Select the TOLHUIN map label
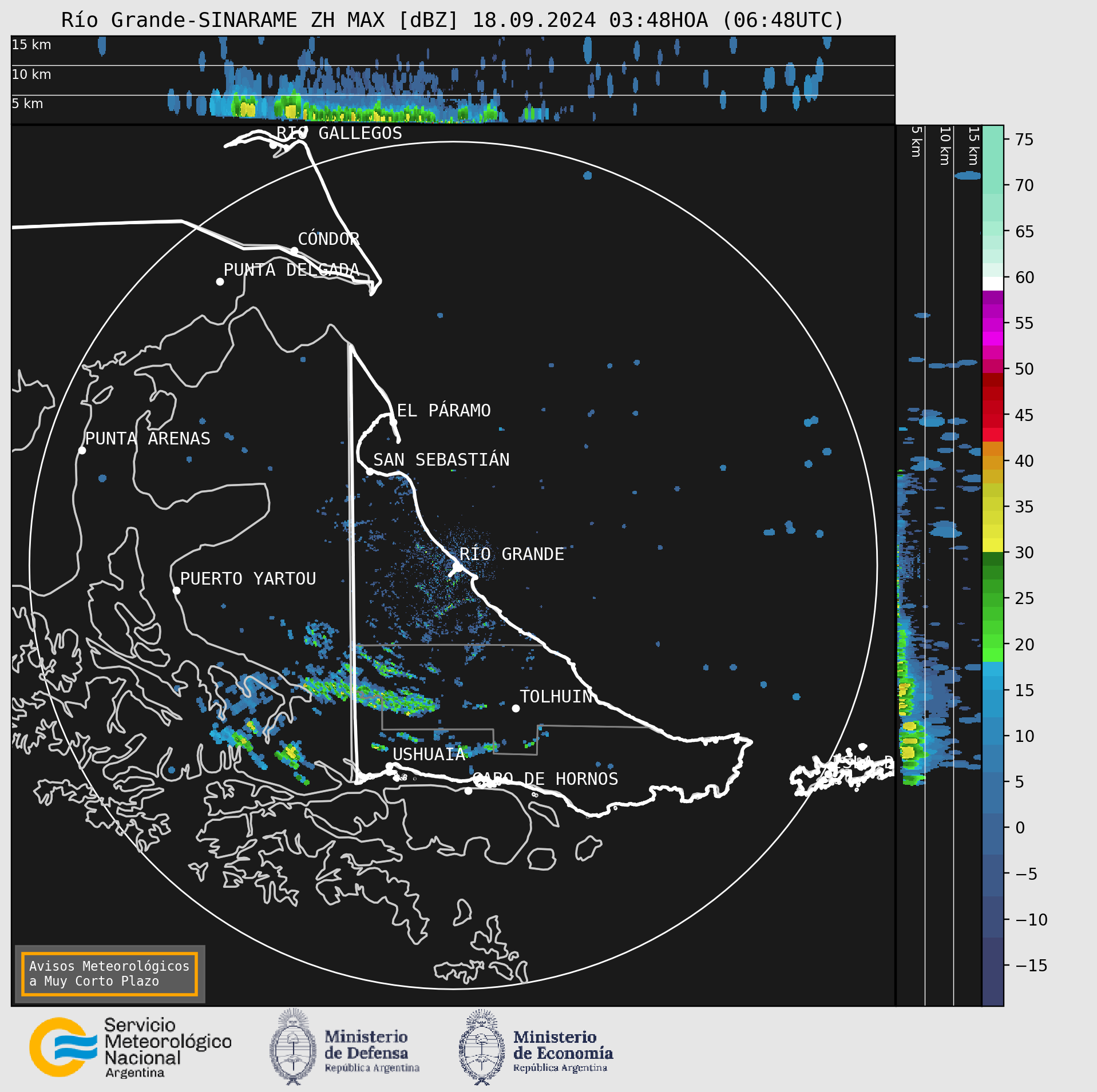Image resolution: width=1097 pixels, height=1092 pixels. [x=556, y=697]
